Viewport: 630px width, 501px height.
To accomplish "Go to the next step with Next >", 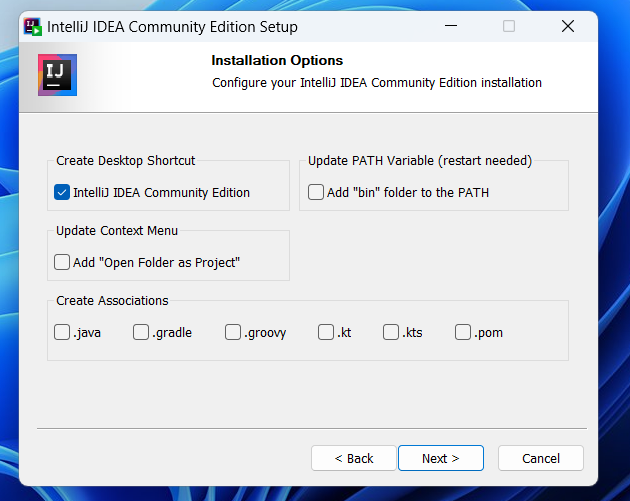I will (441, 458).
